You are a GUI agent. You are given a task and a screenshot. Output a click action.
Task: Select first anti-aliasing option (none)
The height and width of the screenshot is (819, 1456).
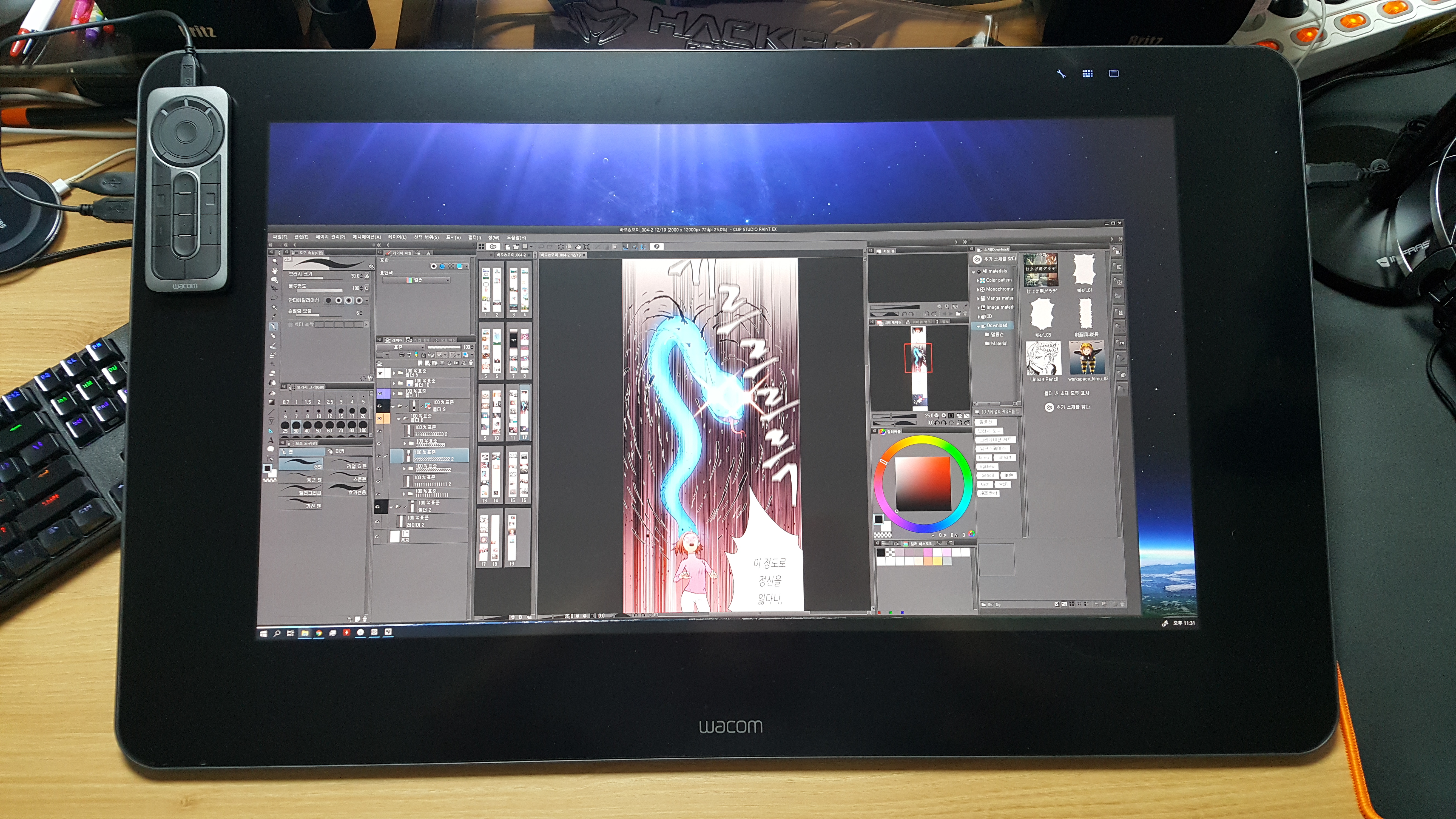328,301
